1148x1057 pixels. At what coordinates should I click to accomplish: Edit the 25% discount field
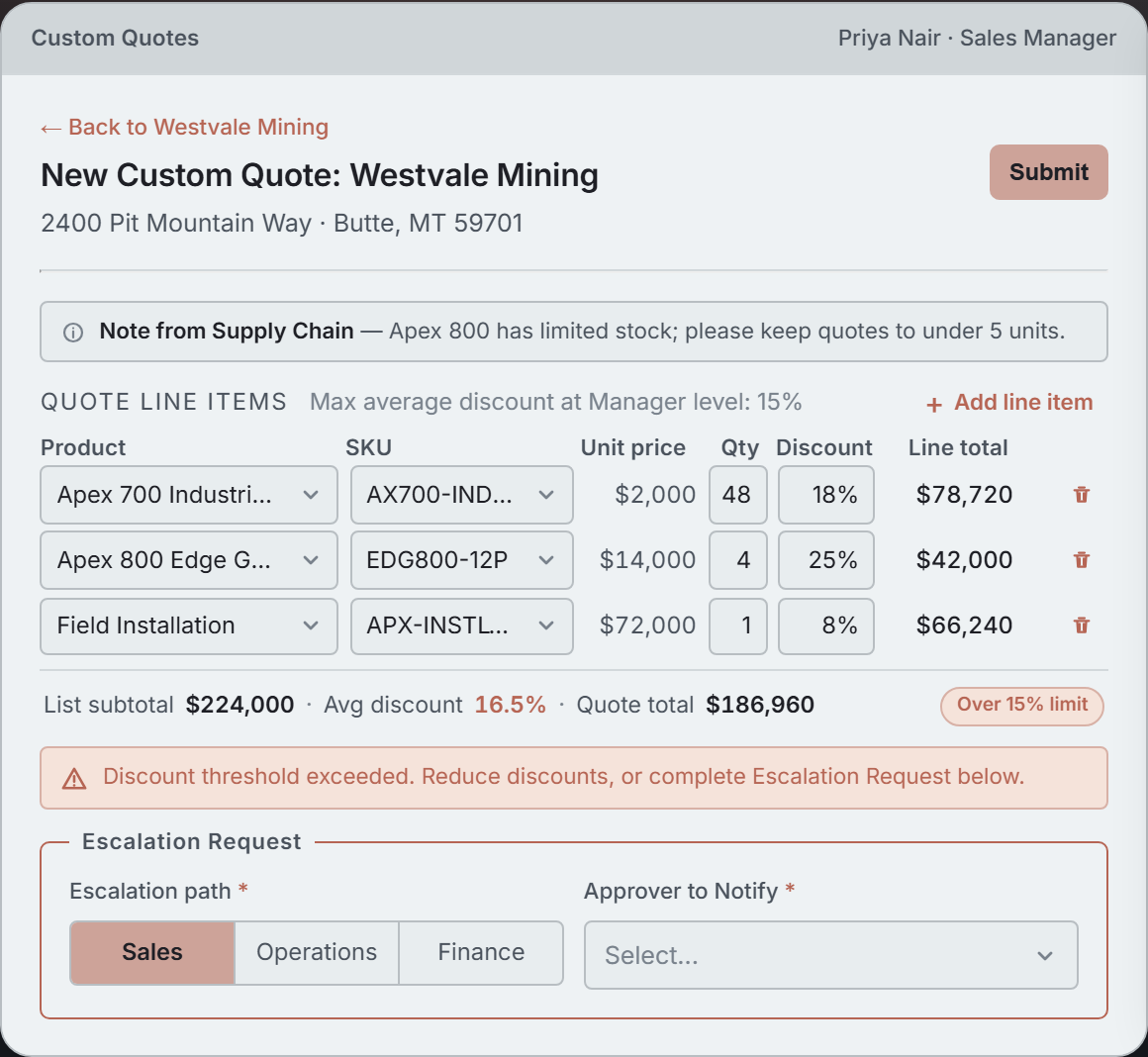tap(825, 560)
